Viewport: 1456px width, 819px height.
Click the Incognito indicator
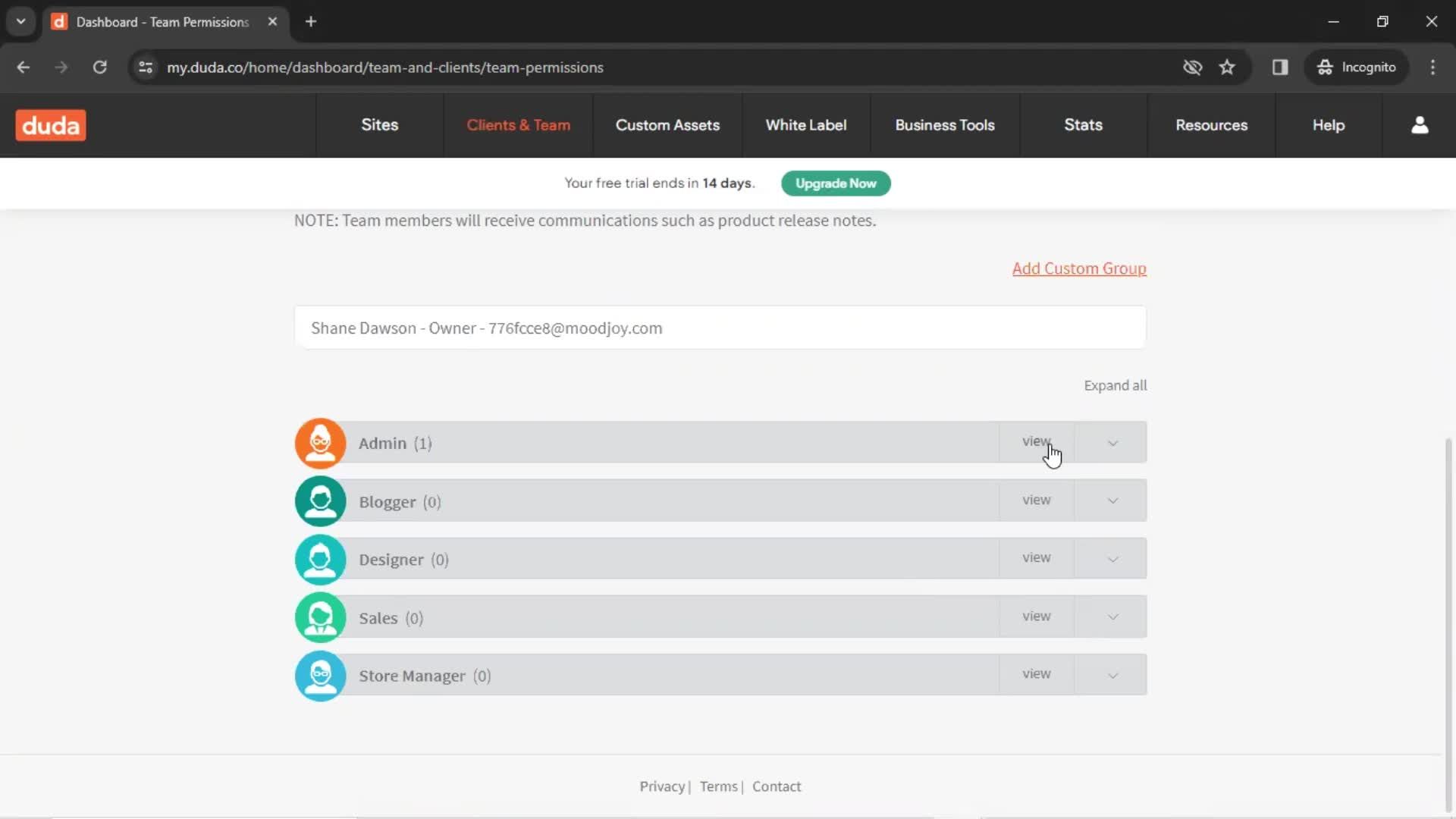tap(1357, 67)
